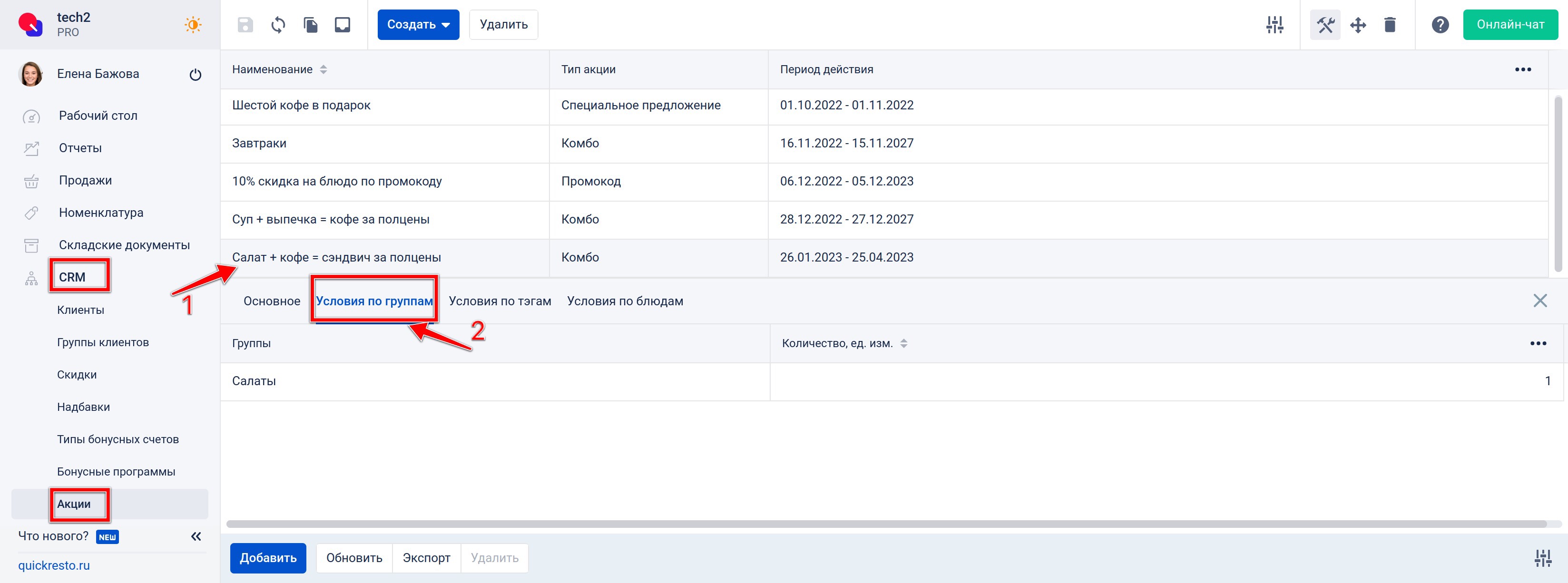1568x583 pixels.
Task: Open Клиенты submenu item
Action: tap(80, 310)
